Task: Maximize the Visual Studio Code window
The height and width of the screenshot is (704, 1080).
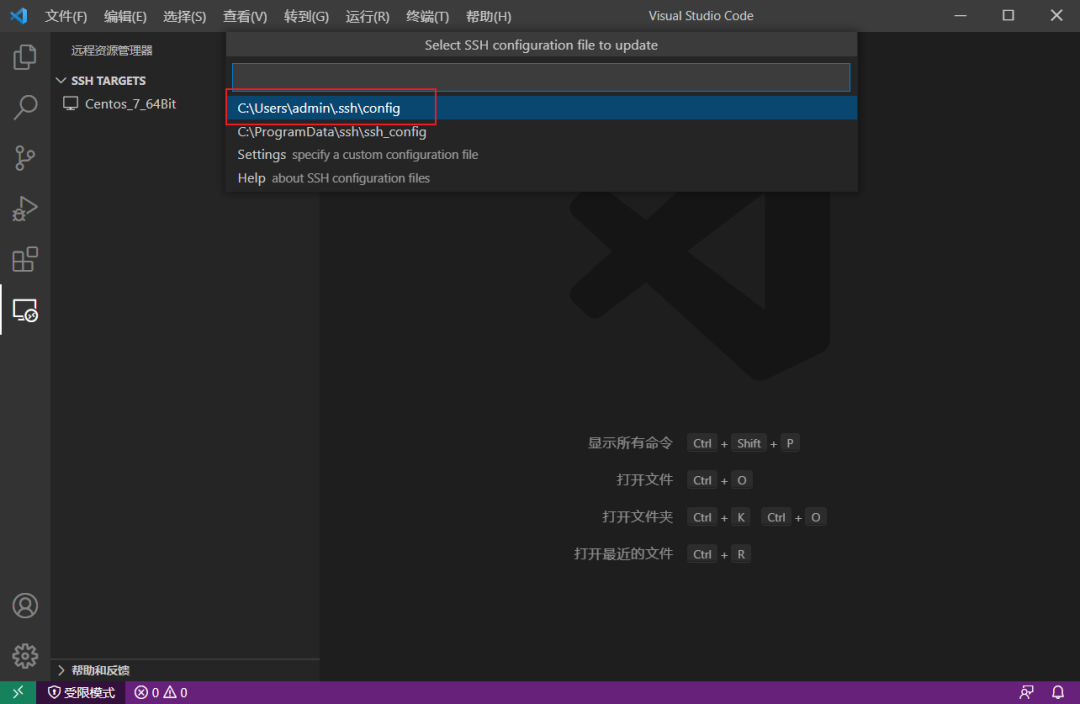Action: pos(1008,15)
